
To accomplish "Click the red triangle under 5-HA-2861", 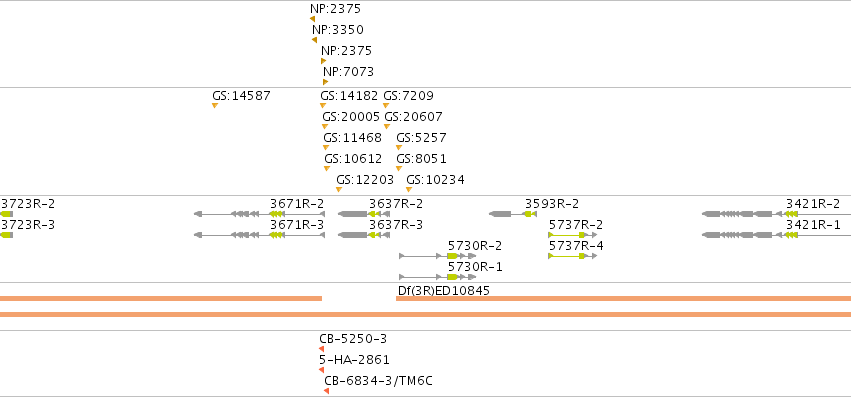I will 322,370.
